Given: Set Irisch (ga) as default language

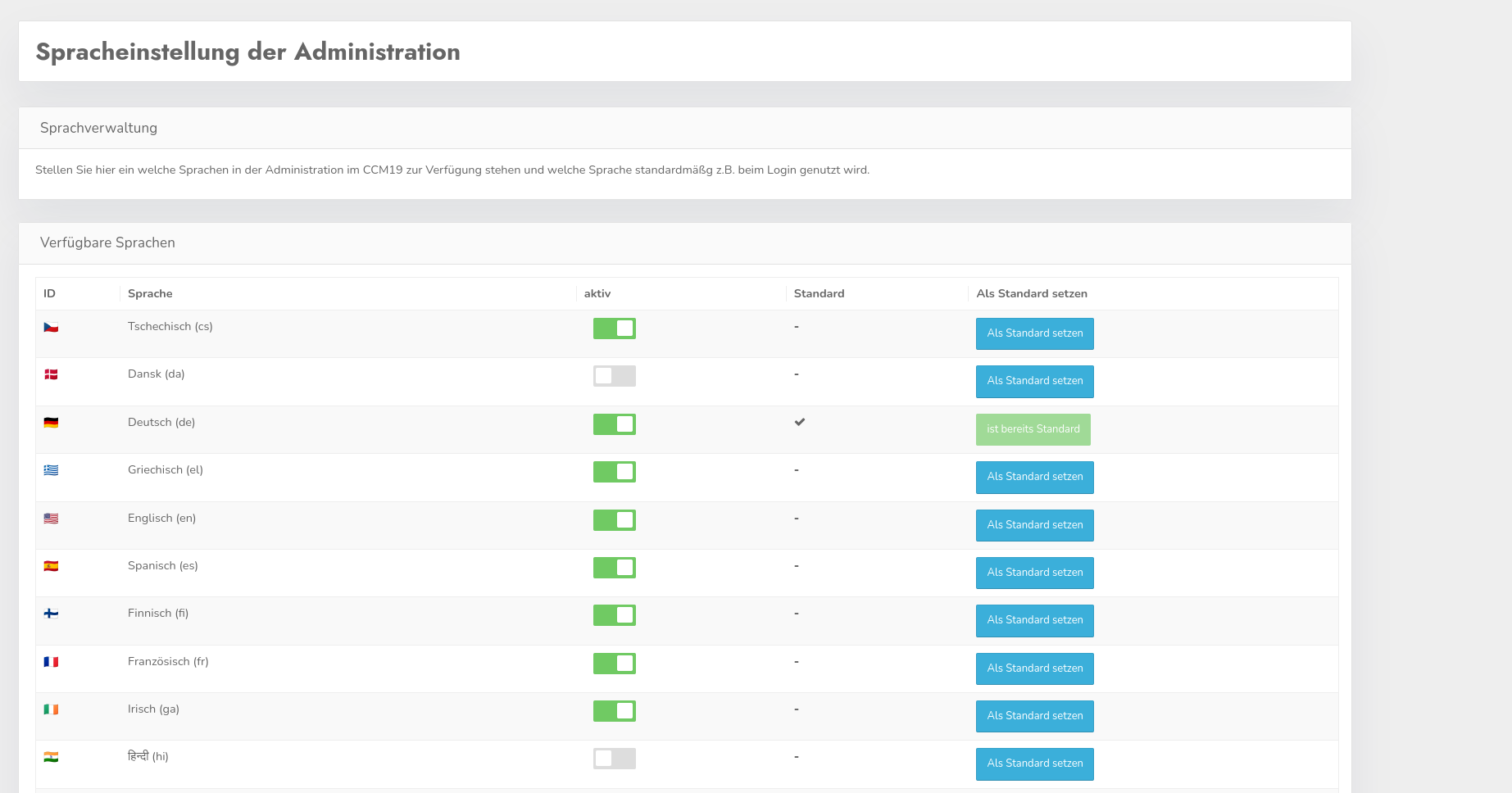Looking at the screenshot, I should [x=1034, y=716].
